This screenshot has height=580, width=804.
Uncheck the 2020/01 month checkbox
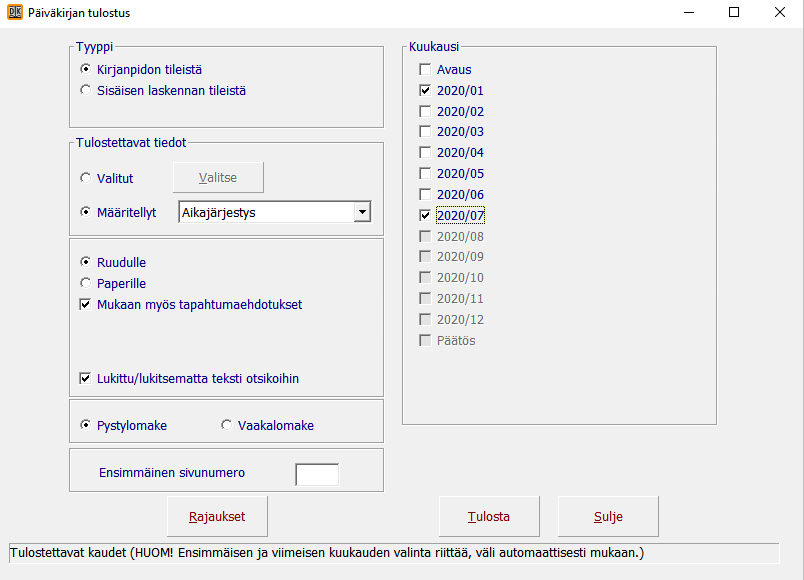(x=425, y=91)
